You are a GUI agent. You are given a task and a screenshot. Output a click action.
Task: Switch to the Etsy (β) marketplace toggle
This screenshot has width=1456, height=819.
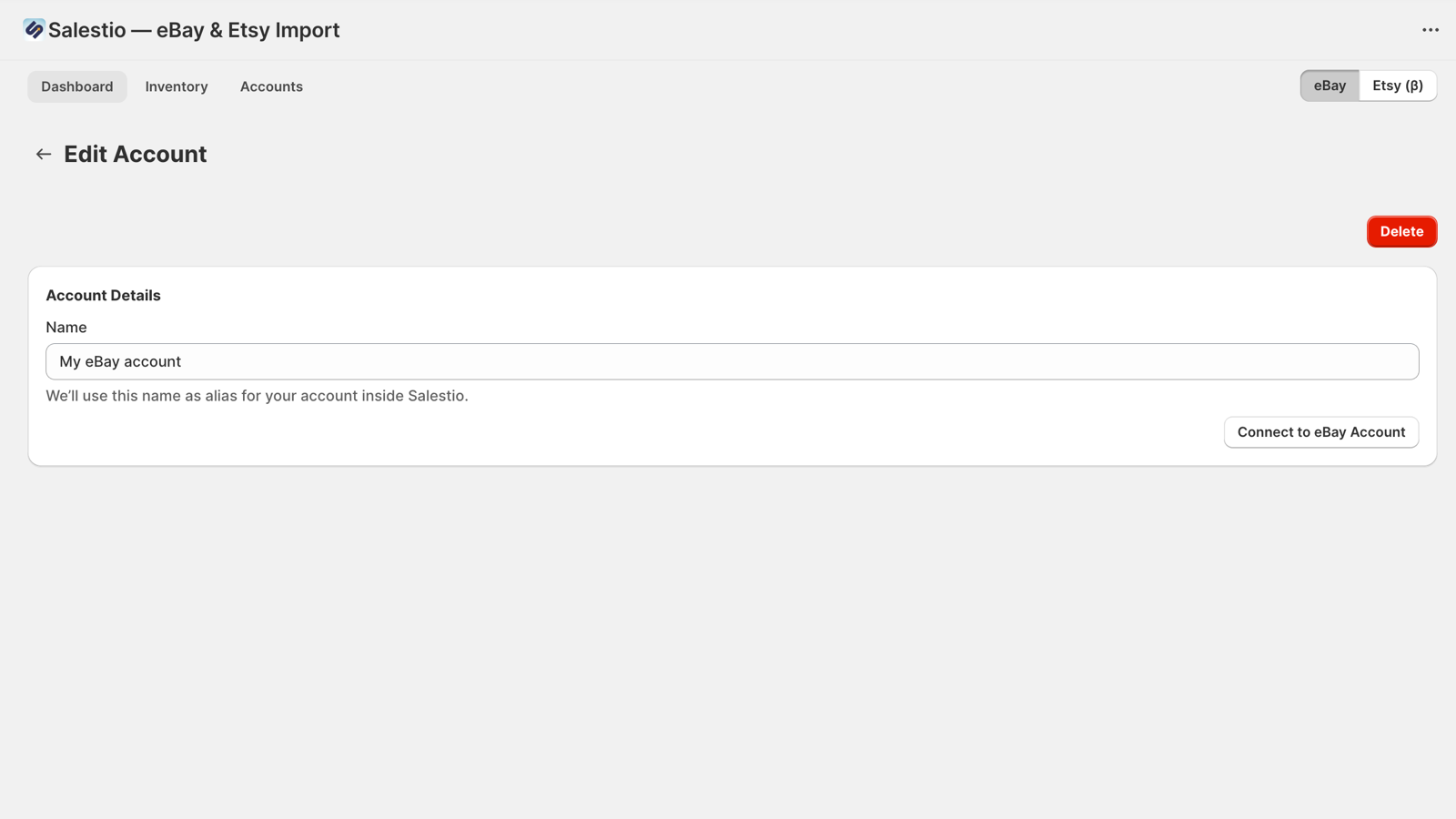(x=1397, y=86)
